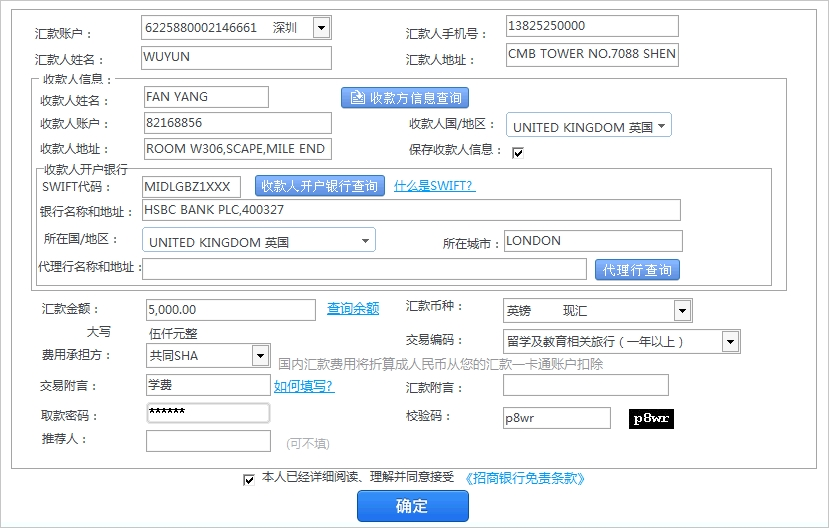829x528 pixels.
Task: Open the 汇款账户 account dropdown
Action: coord(321,28)
